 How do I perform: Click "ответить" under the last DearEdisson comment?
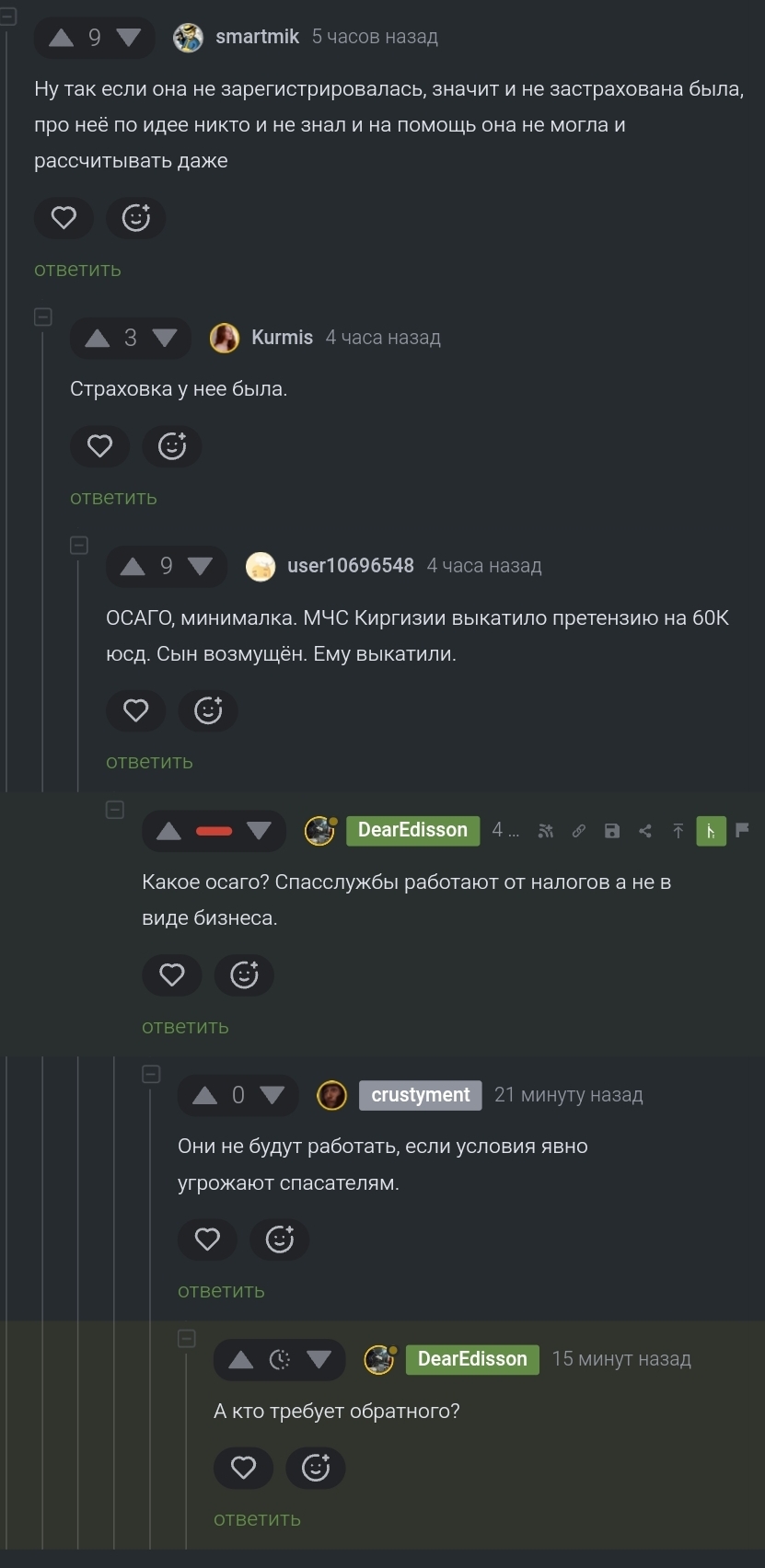(x=257, y=1519)
